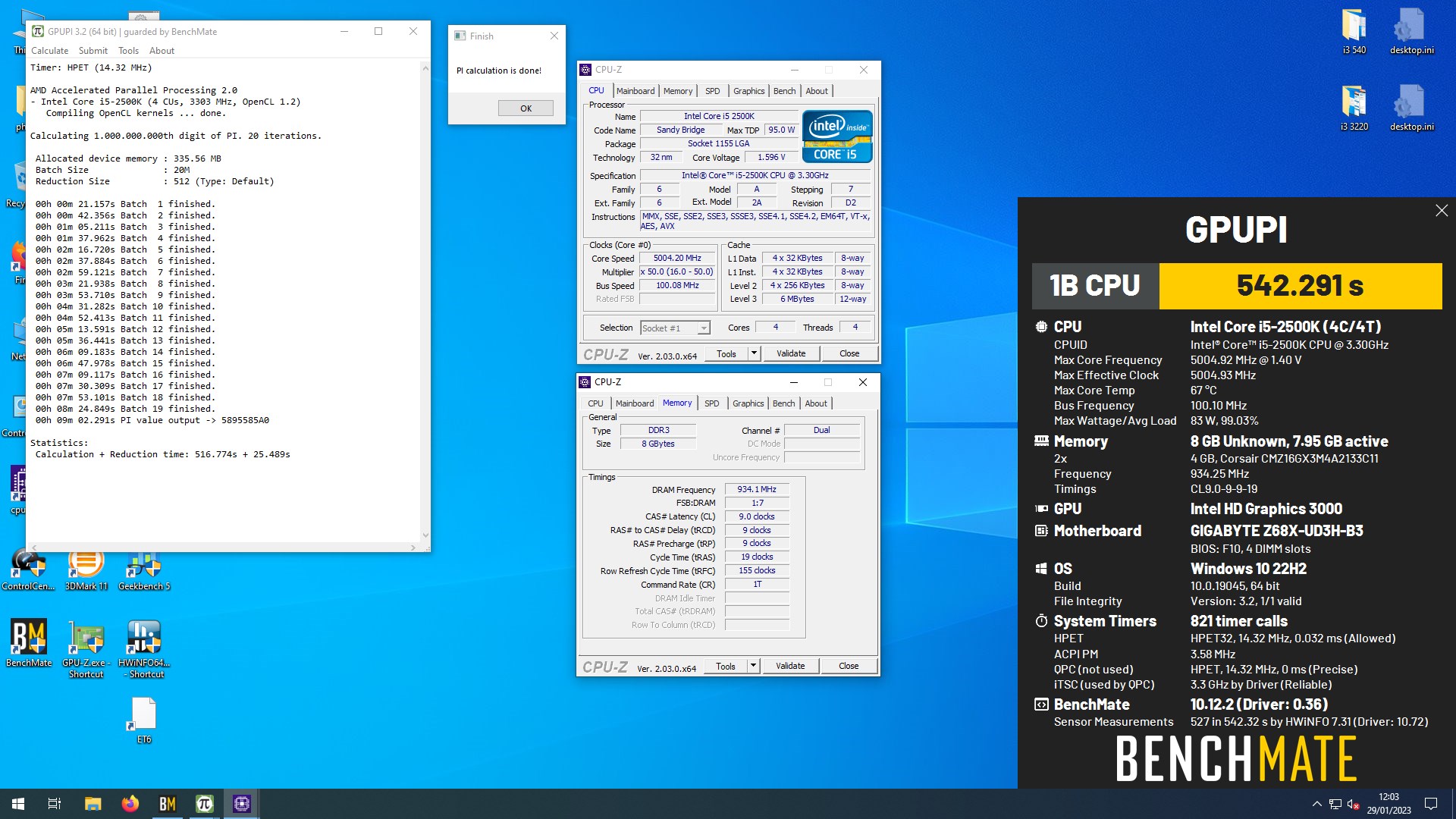
Task: Open the ET6 desktop shortcut
Action: (144, 720)
